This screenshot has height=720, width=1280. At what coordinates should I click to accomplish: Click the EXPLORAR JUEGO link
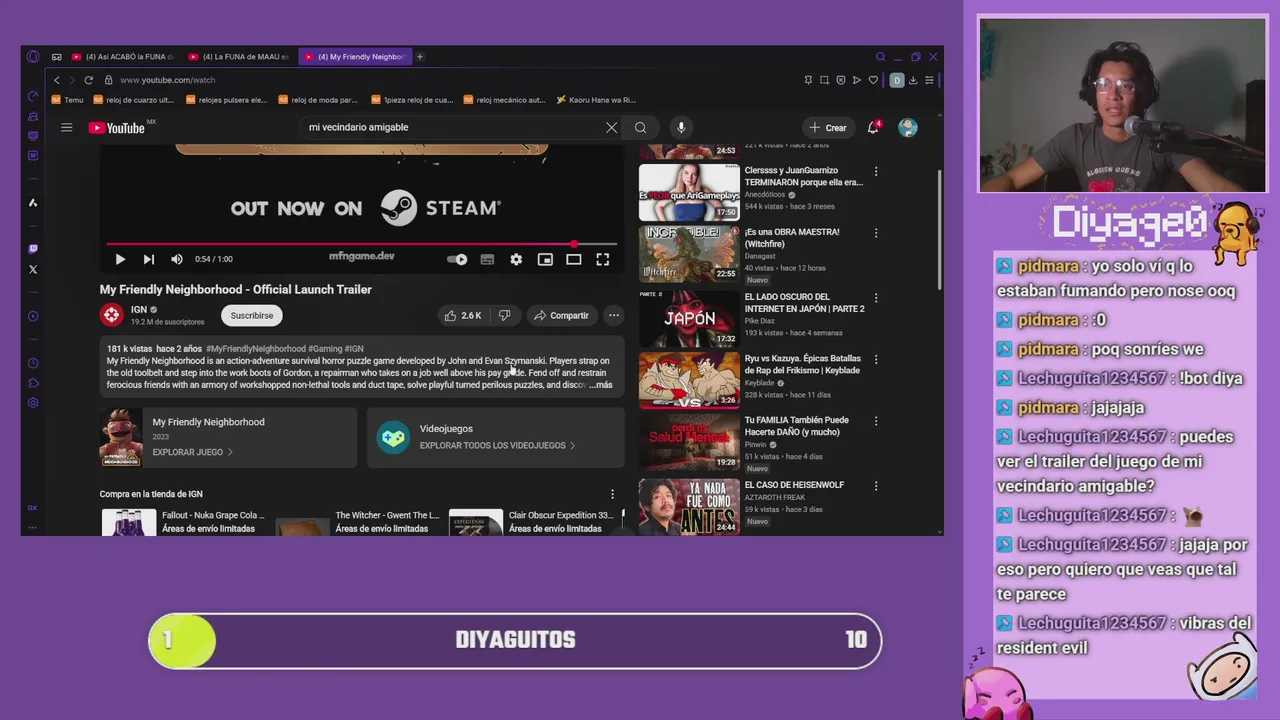192,452
